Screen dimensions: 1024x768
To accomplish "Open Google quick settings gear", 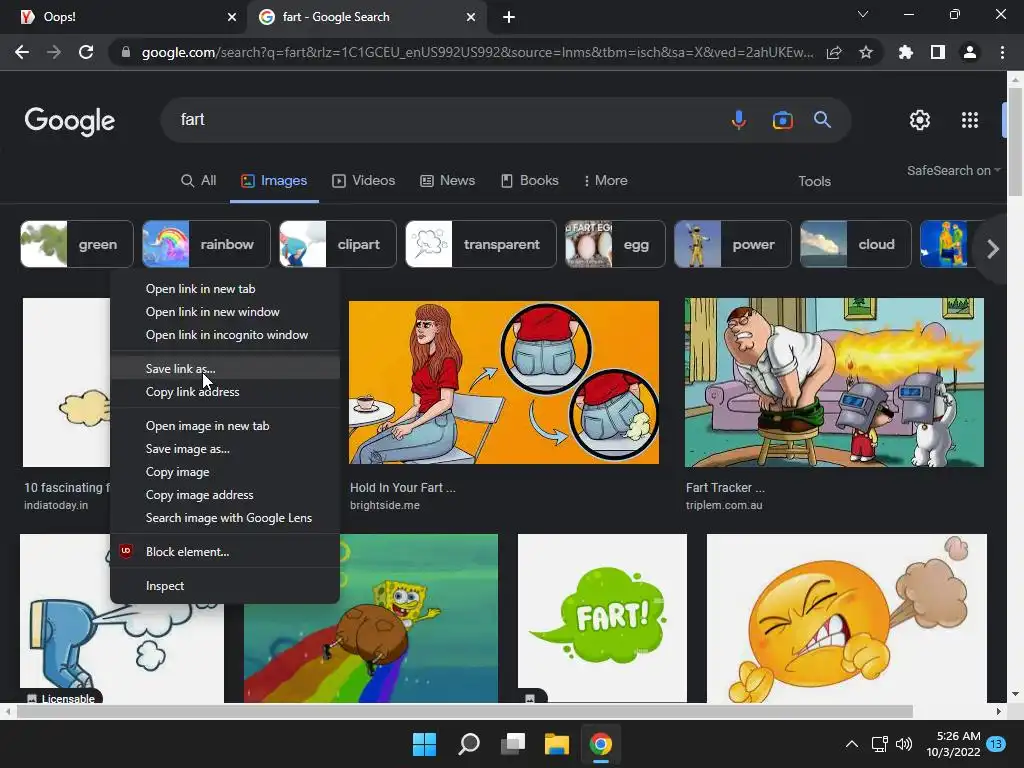I will pos(920,120).
